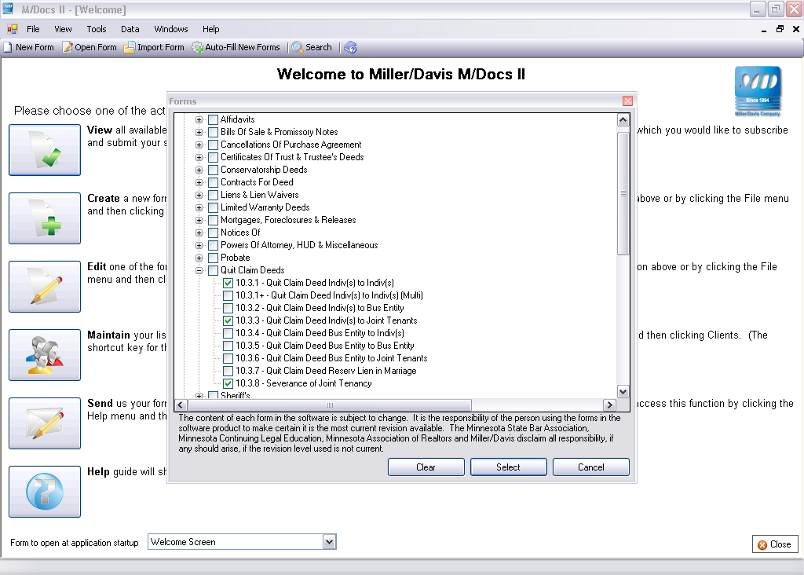Viewport: 804px width, 575px height.
Task: Click Auto-Fill New Forms toolbar button
Action: [236, 47]
